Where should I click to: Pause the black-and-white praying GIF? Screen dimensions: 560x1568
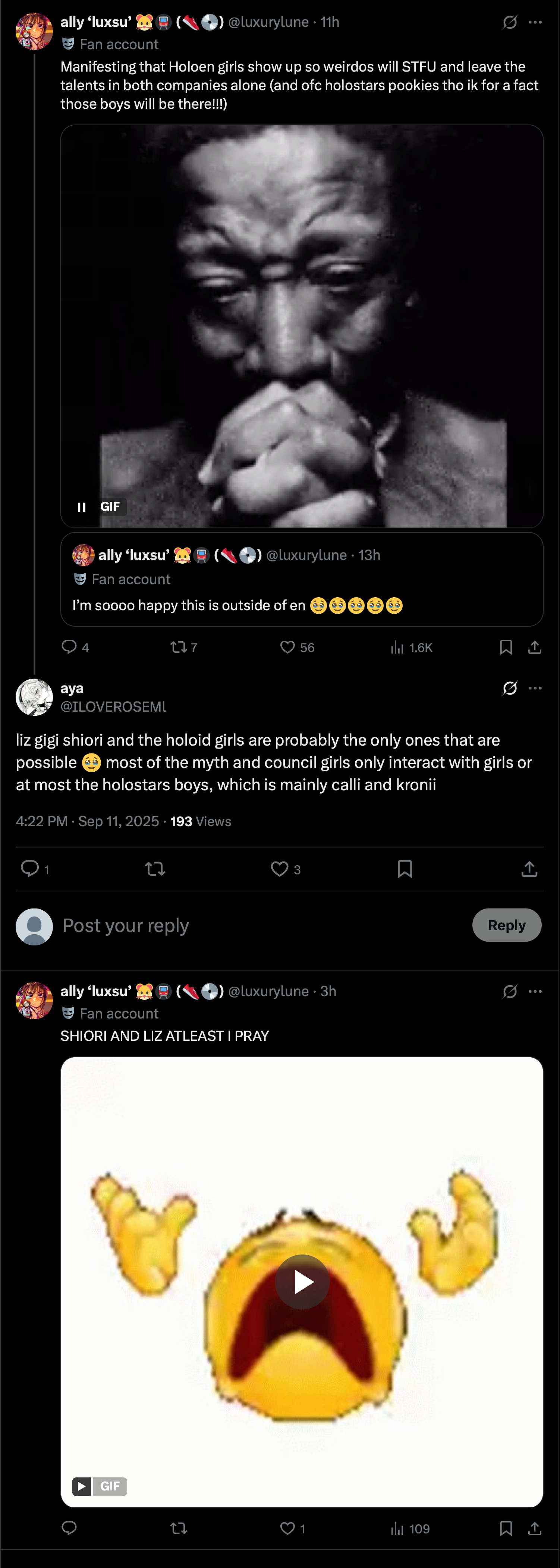pyautogui.click(x=82, y=506)
